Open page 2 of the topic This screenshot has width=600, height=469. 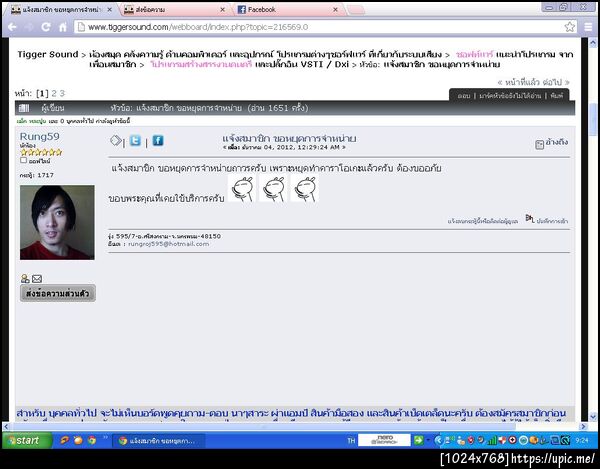coord(54,93)
